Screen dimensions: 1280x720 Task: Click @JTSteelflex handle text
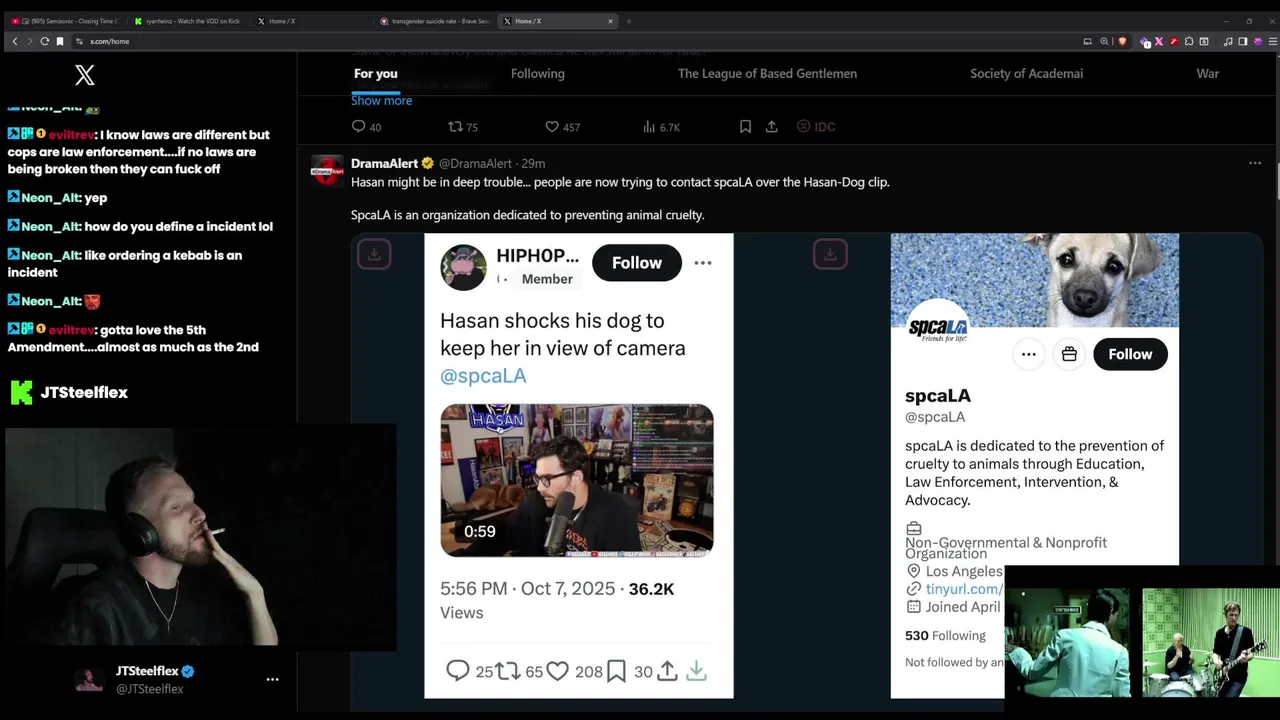(149, 689)
